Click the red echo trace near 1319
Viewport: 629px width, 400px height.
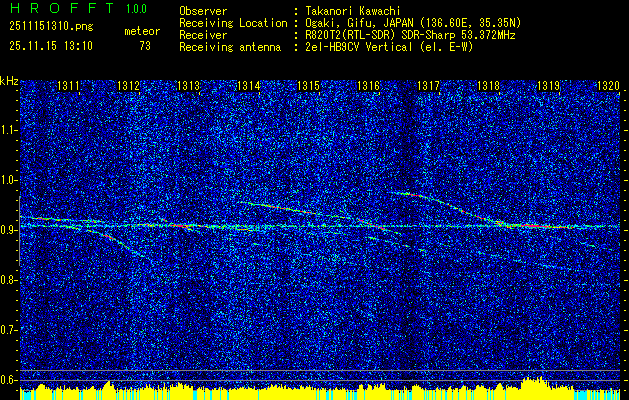[x=542, y=226]
